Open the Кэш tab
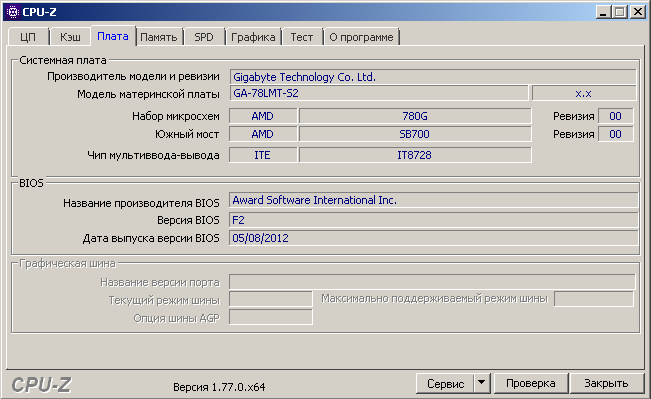 70,37
